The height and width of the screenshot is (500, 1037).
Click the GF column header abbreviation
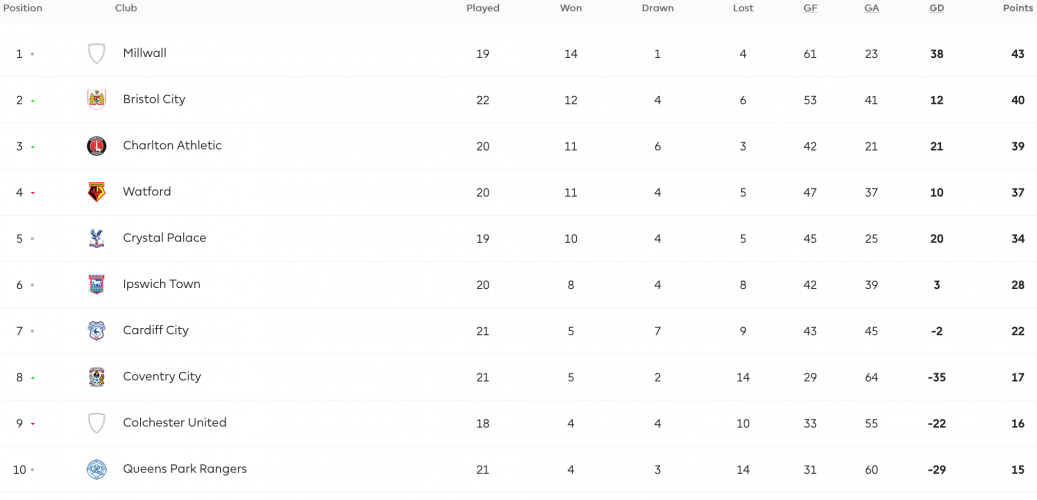pyautogui.click(x=810, y=9)
